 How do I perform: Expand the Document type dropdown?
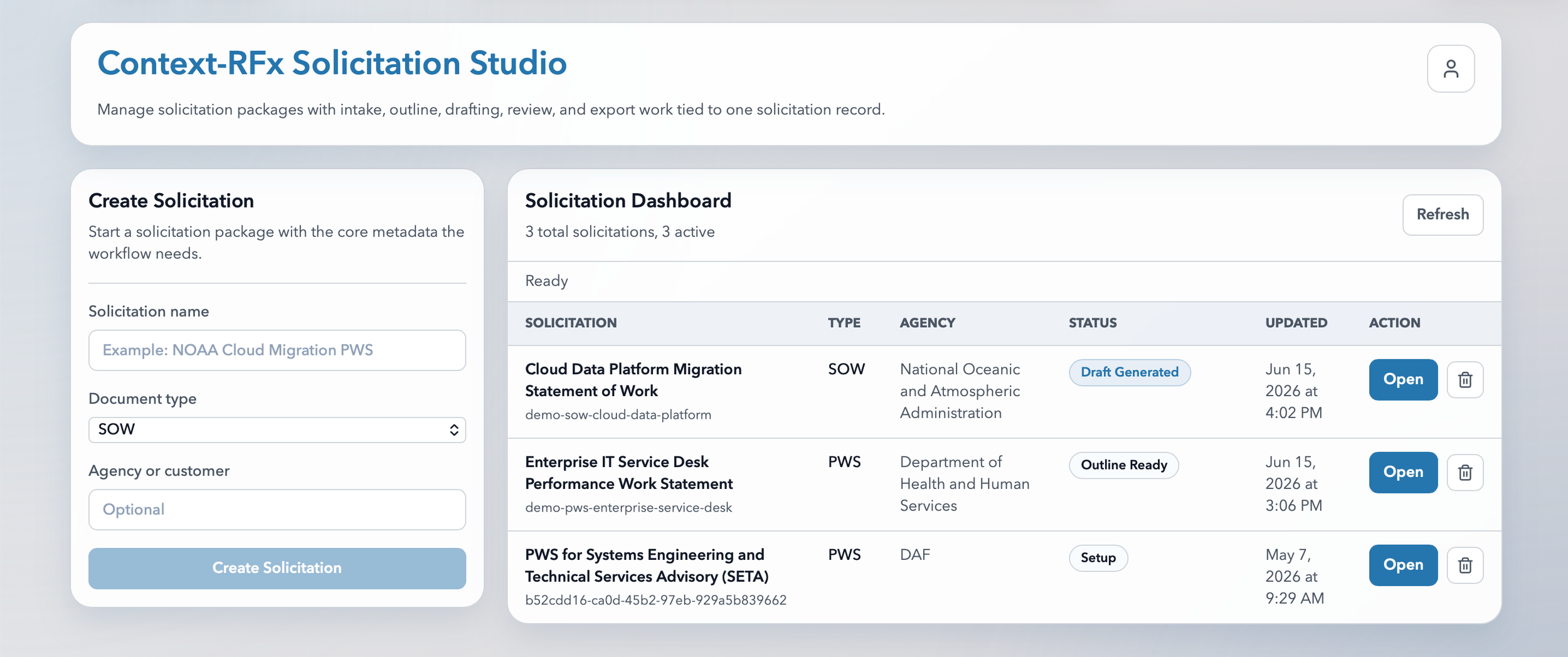click(277, 429)
